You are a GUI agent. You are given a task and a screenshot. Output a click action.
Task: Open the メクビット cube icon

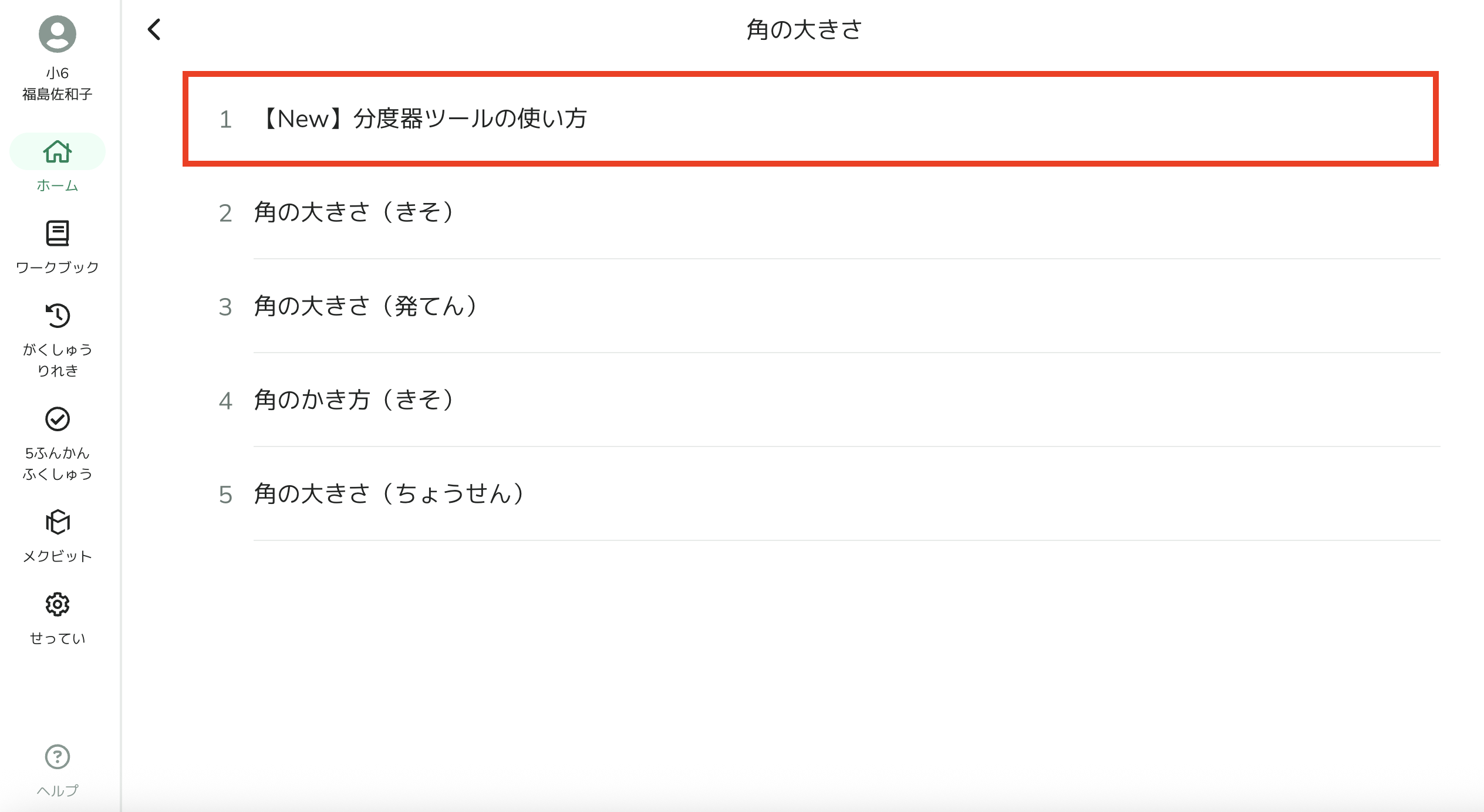pos(58,522)
